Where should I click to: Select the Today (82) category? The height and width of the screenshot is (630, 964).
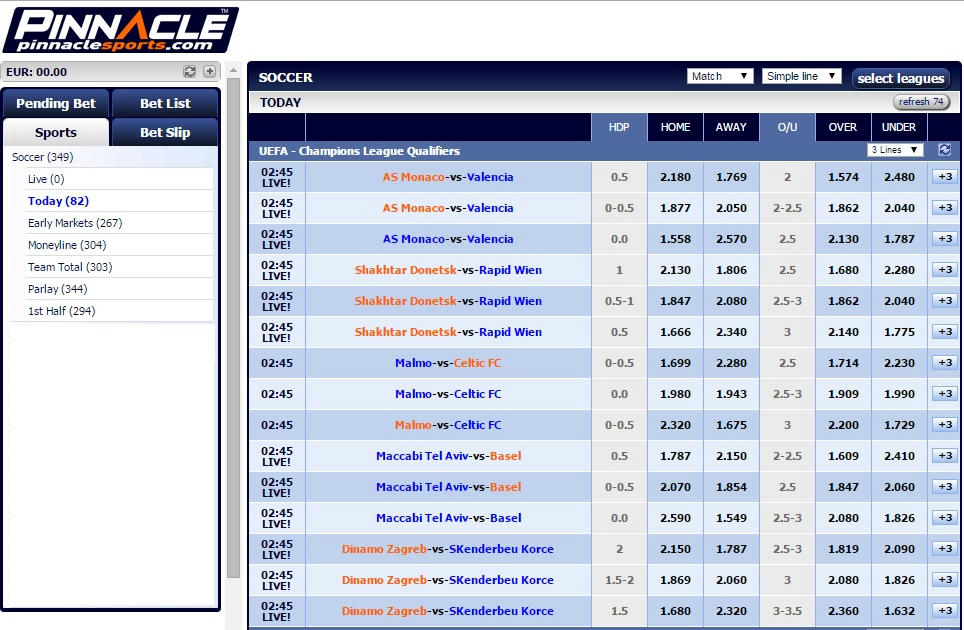[x=58, y=201]
